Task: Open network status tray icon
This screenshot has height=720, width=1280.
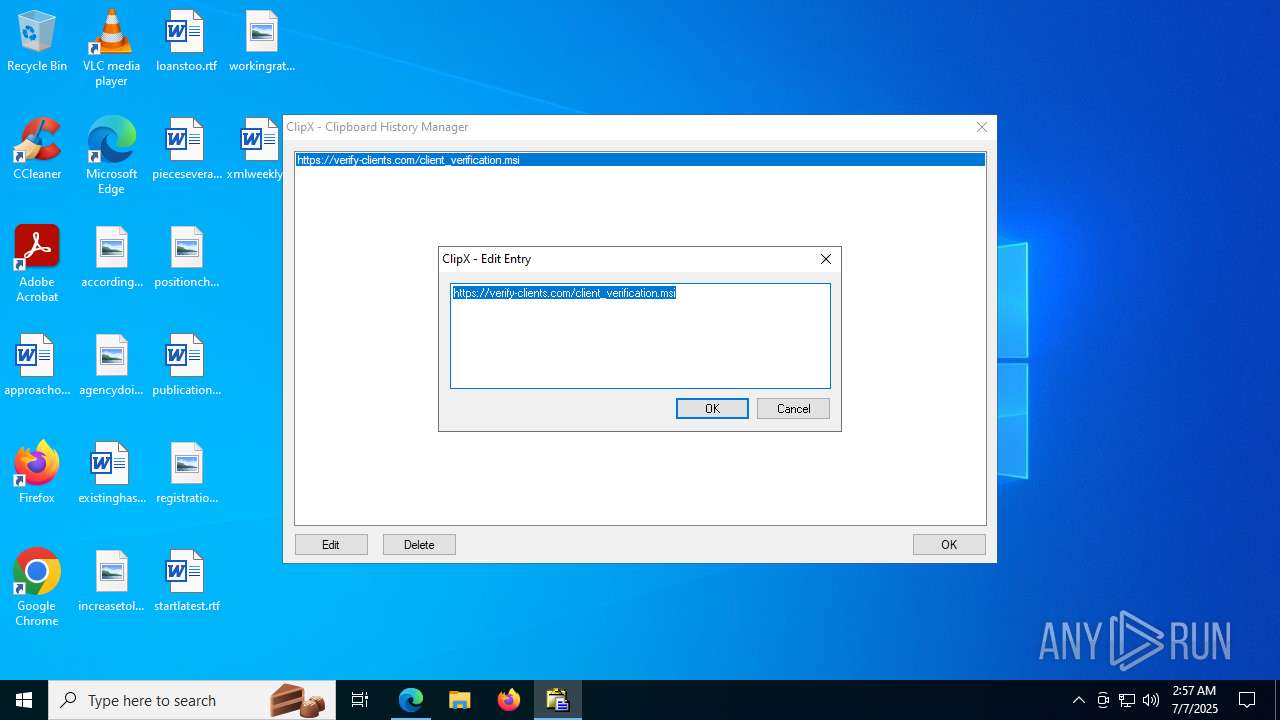Action: tap(1127, 700)
